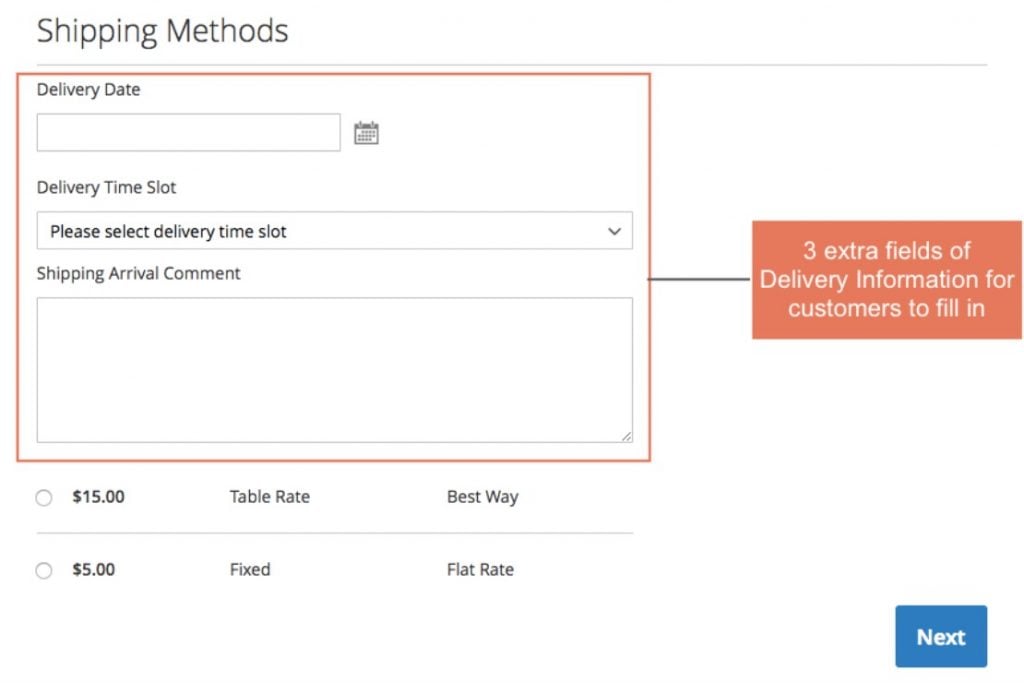The width and height of the screenshot is (1024, 683).
Task: Click the calendar icon beside Delivery Date
Action: (x=366, y=131)
